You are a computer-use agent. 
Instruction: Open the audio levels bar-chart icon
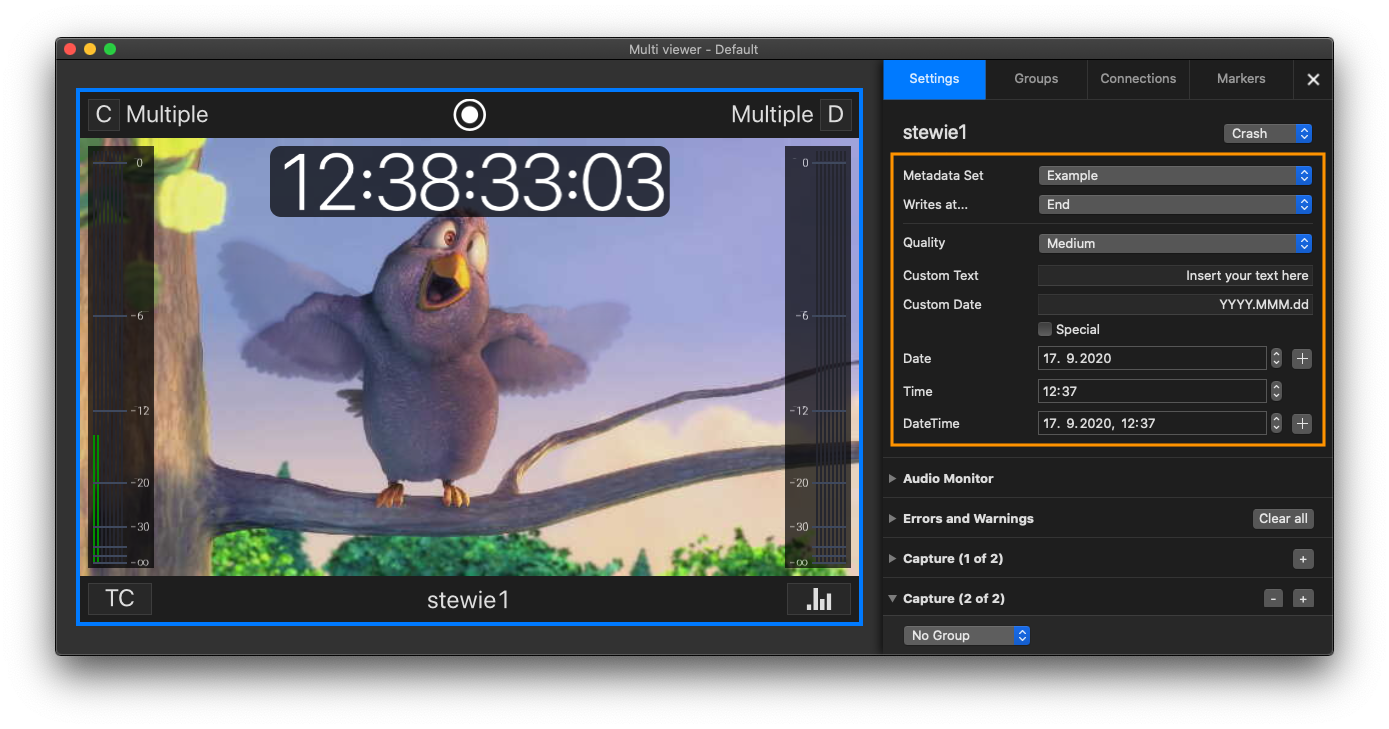click(x=819, y=599)
